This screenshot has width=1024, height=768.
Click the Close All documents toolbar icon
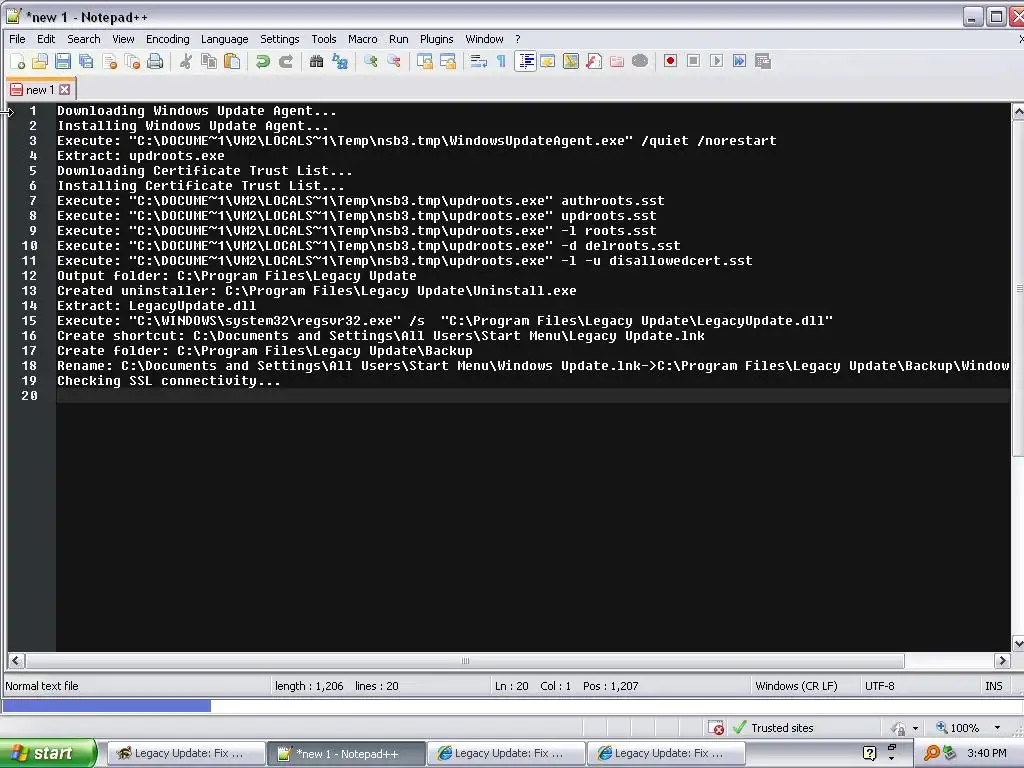pos(133,61)
